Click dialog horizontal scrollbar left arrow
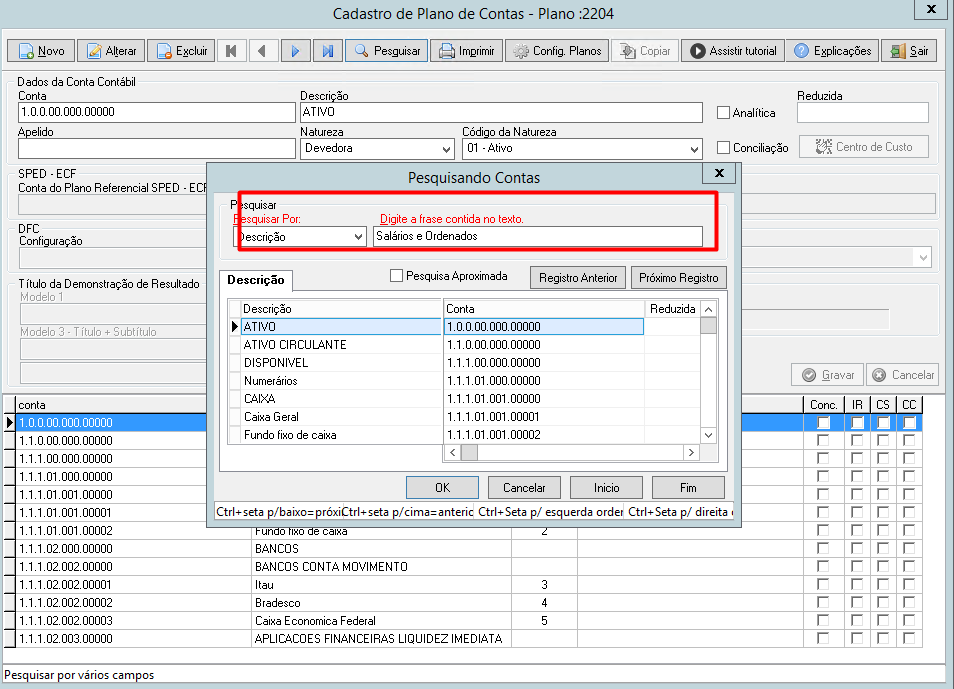The width and height of the screenshot is (954, 689). [452, 452]
